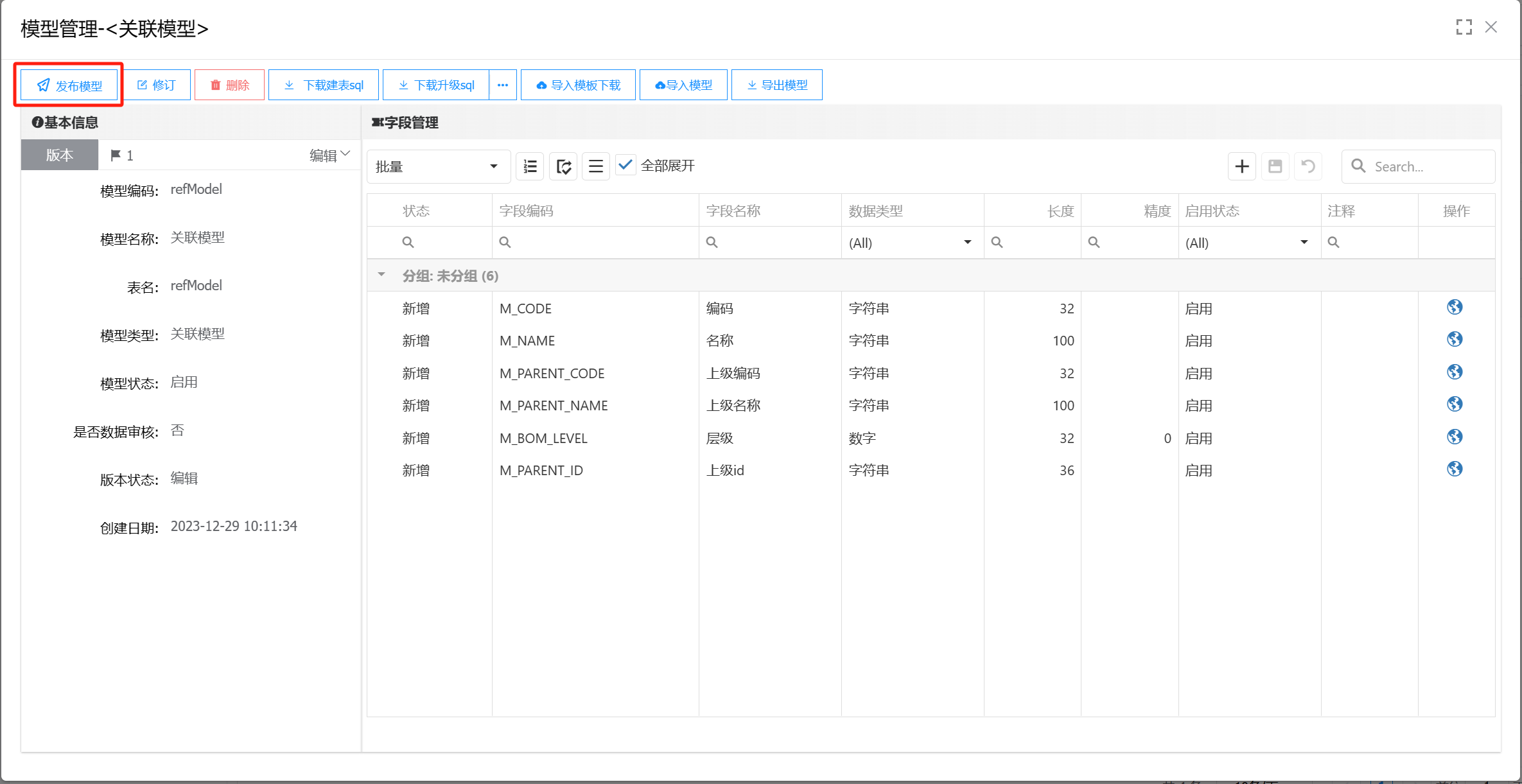Click the globe icon in M_NAME row
Image resolution: width=1522 pixels, height=784 pixels.
point(1455,340)
